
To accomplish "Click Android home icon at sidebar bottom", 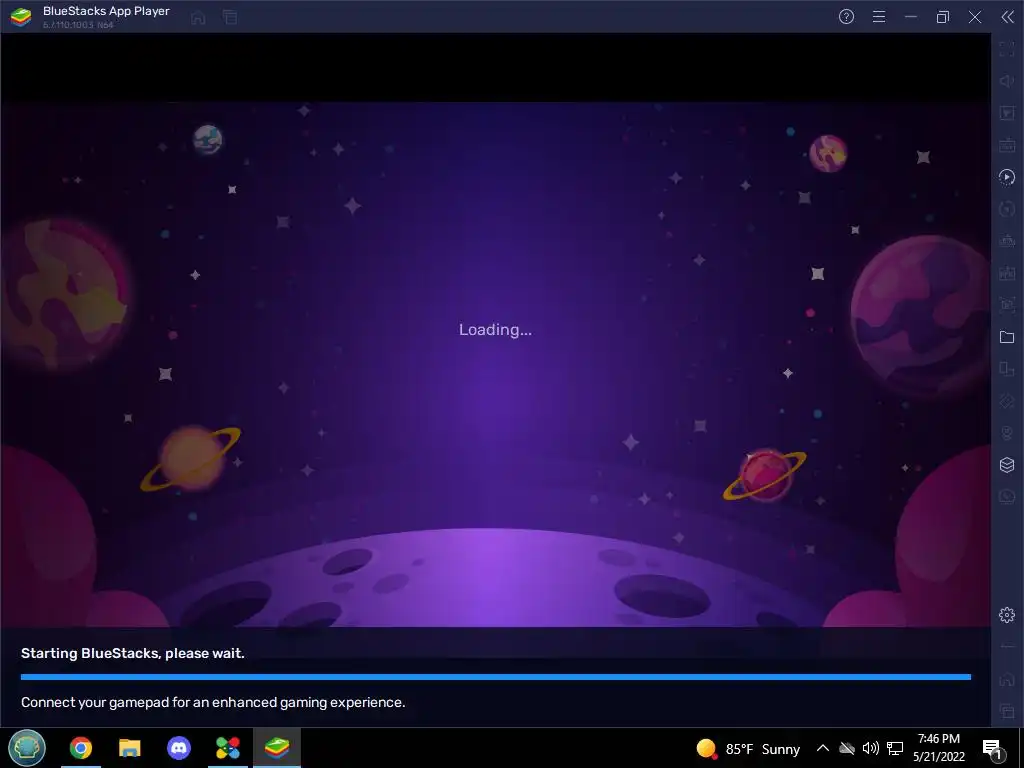I will [x=1007, y=679].
